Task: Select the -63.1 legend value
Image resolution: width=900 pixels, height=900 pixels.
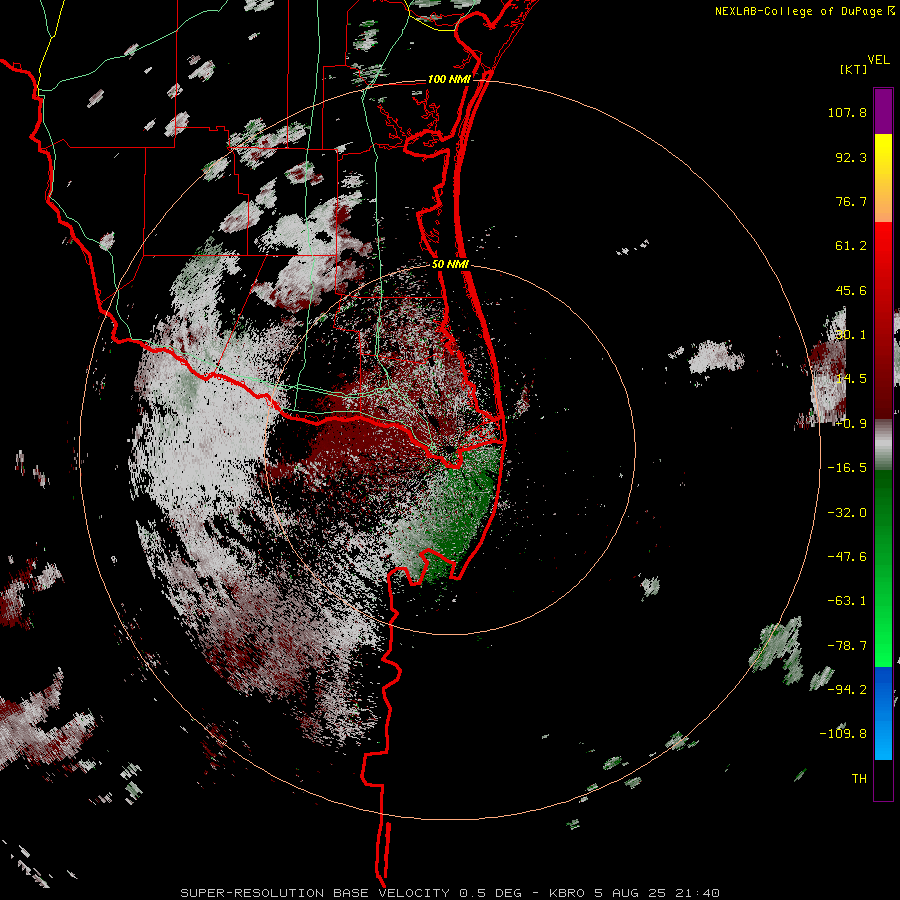Action: coord(847,601)
